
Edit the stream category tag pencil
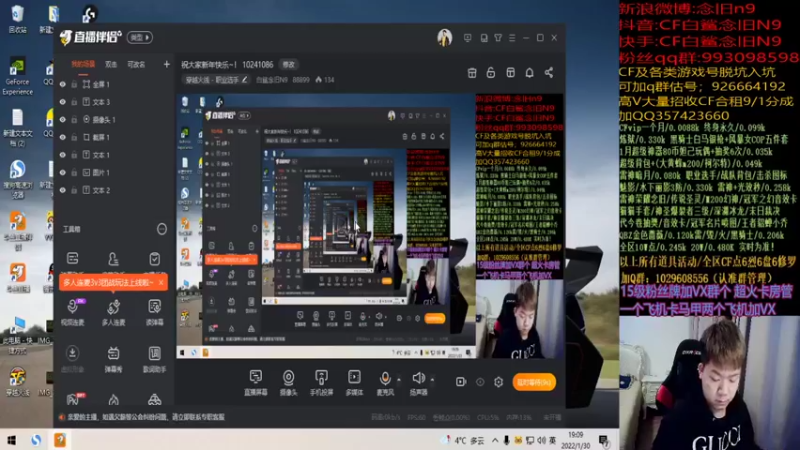tap(245, 80)
